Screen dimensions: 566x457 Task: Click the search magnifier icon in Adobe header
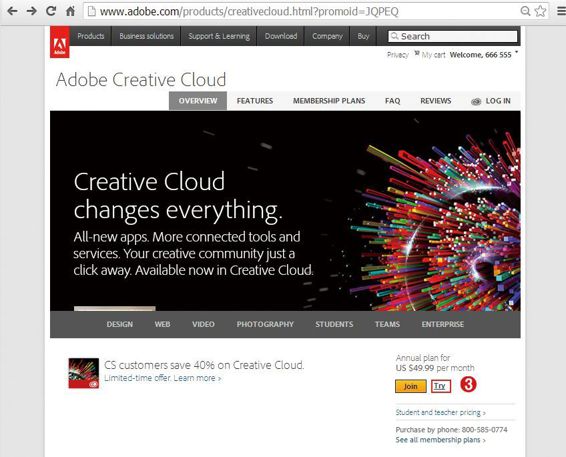click(x=395, y=36)
